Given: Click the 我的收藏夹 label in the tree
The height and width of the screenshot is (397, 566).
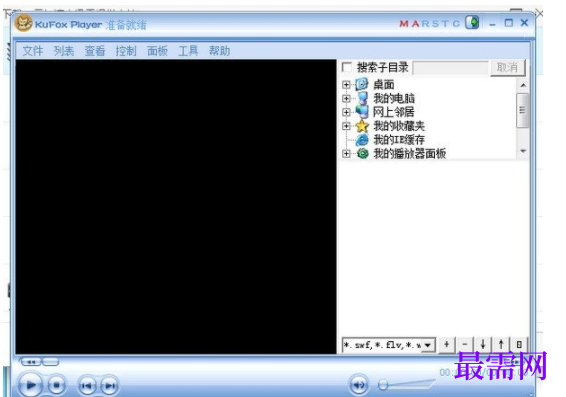Looking at the screenshot, I should [x=399, y=126].
